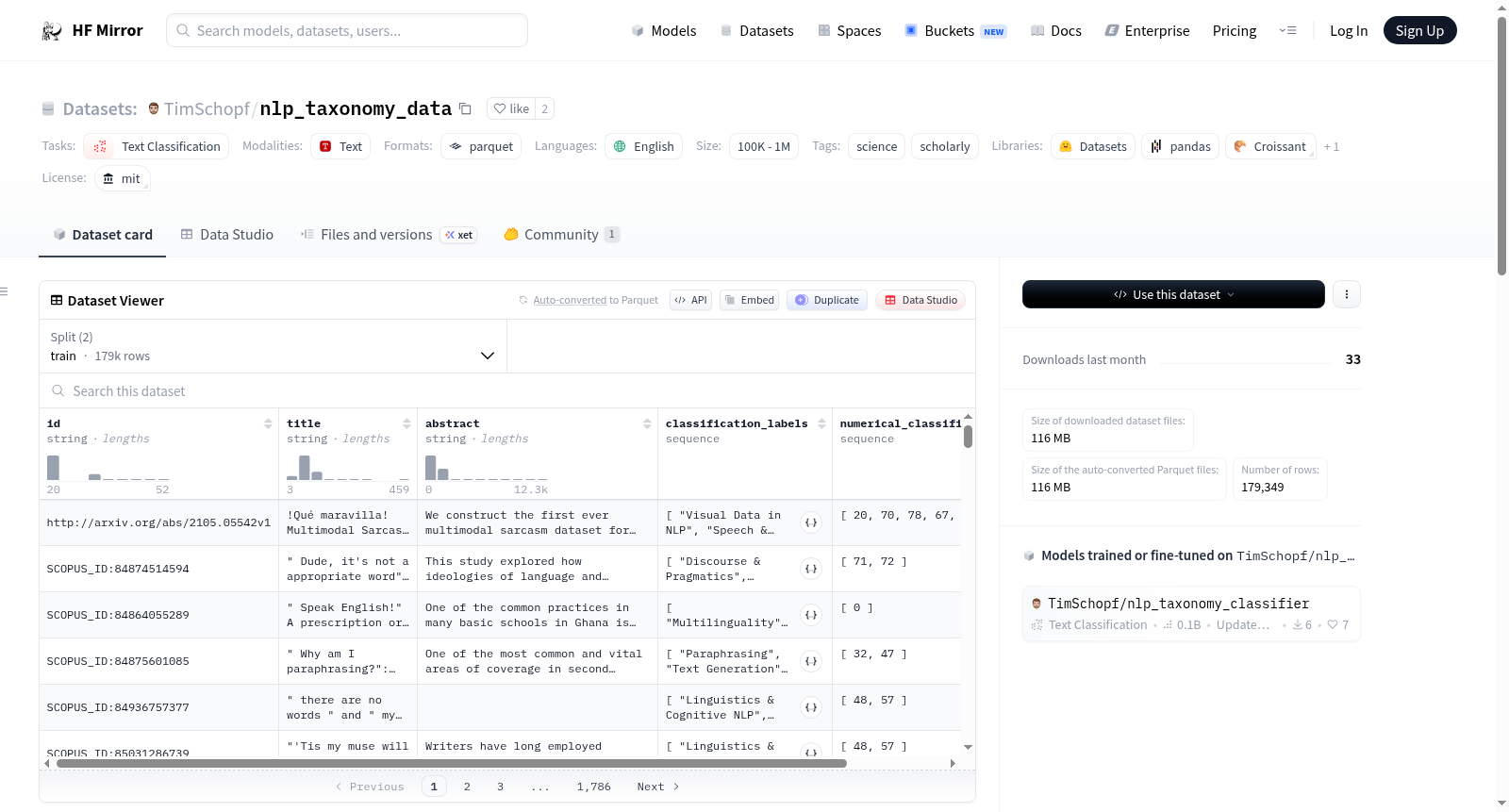Click the Log In link
This screenshot has width=1509, height=812.
click(x=1349, y=31)
